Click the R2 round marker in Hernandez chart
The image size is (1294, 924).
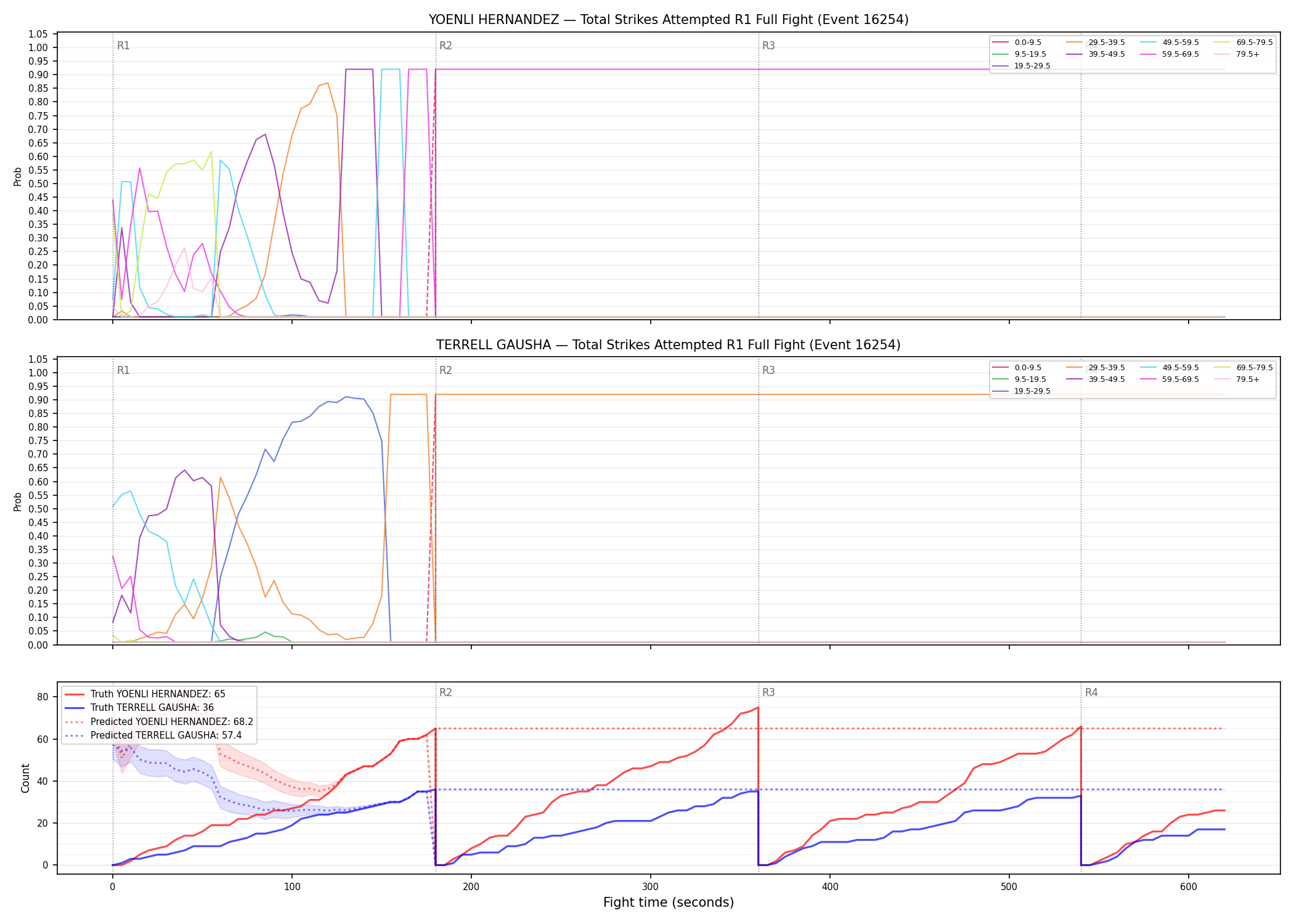pos(446,46)
